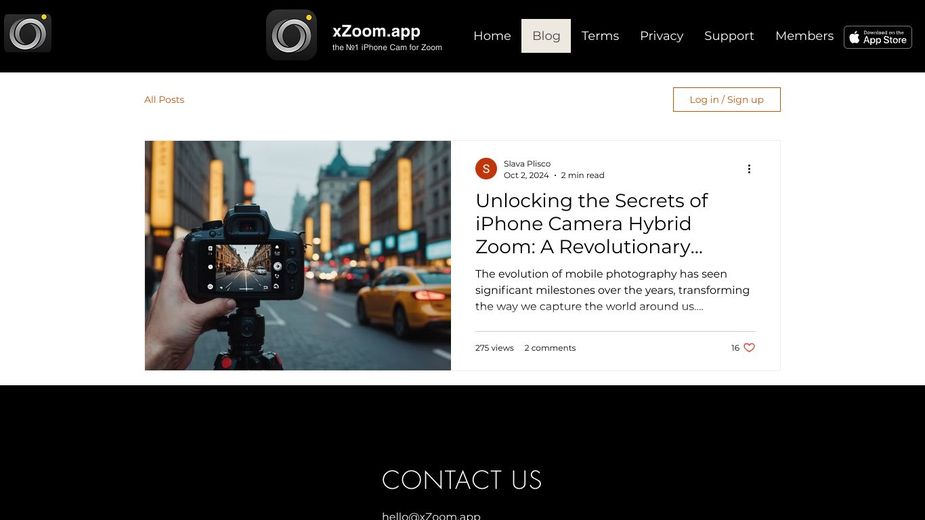Click the xZoom app logo beside site title

(291, 35)
